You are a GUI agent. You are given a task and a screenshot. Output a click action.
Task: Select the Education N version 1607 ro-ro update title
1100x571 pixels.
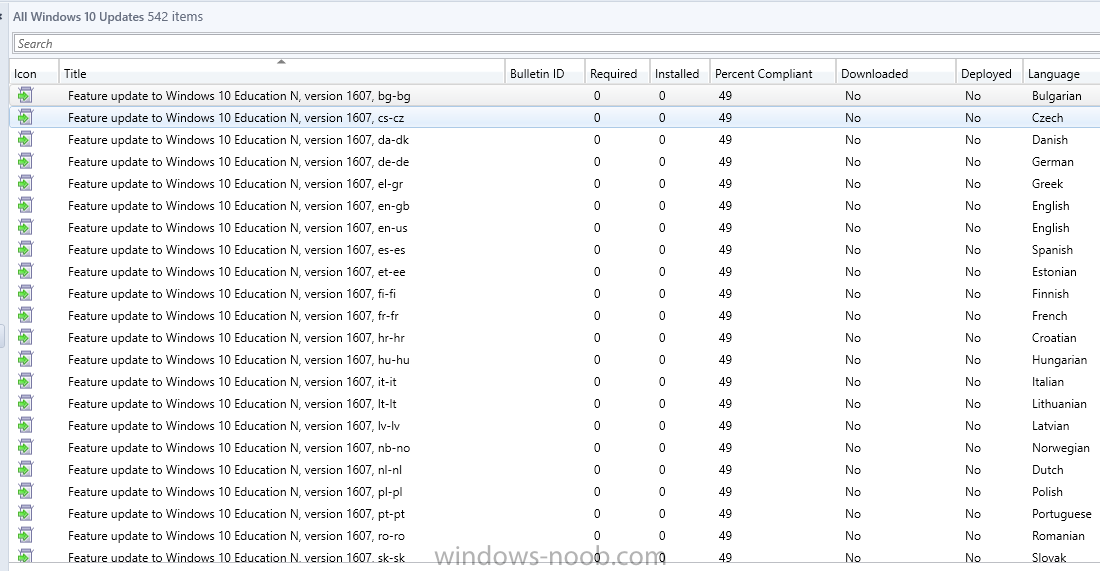(236, 535)
